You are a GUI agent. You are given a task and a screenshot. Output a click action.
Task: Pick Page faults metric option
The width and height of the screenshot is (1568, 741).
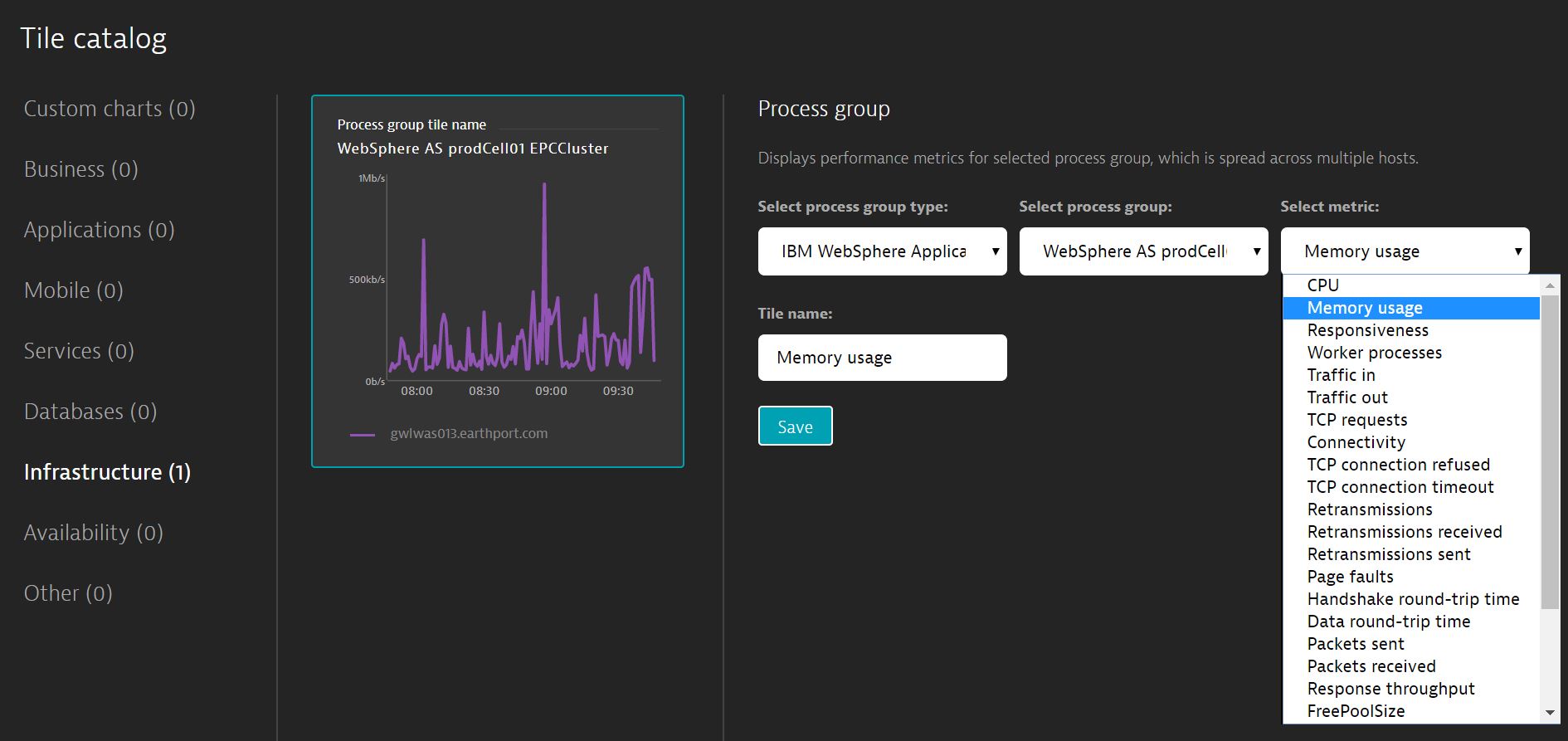tap(1350, 577)
